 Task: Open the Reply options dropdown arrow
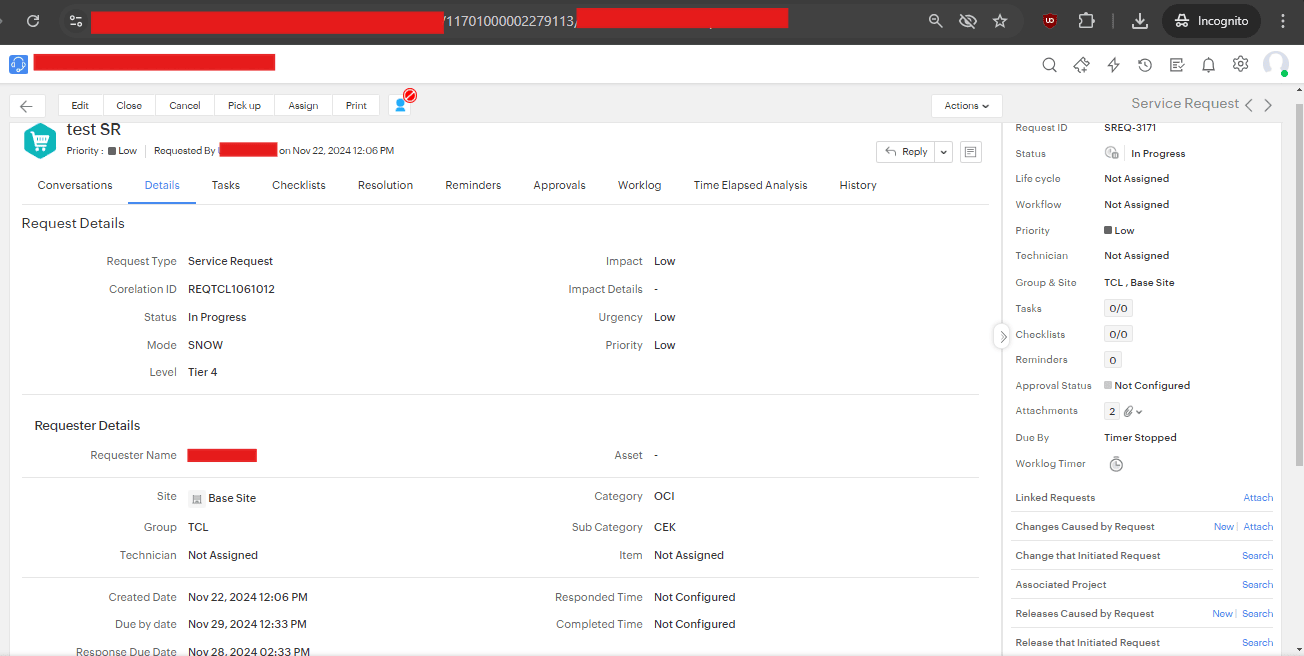pyautogui.click(x=944, y=152)
